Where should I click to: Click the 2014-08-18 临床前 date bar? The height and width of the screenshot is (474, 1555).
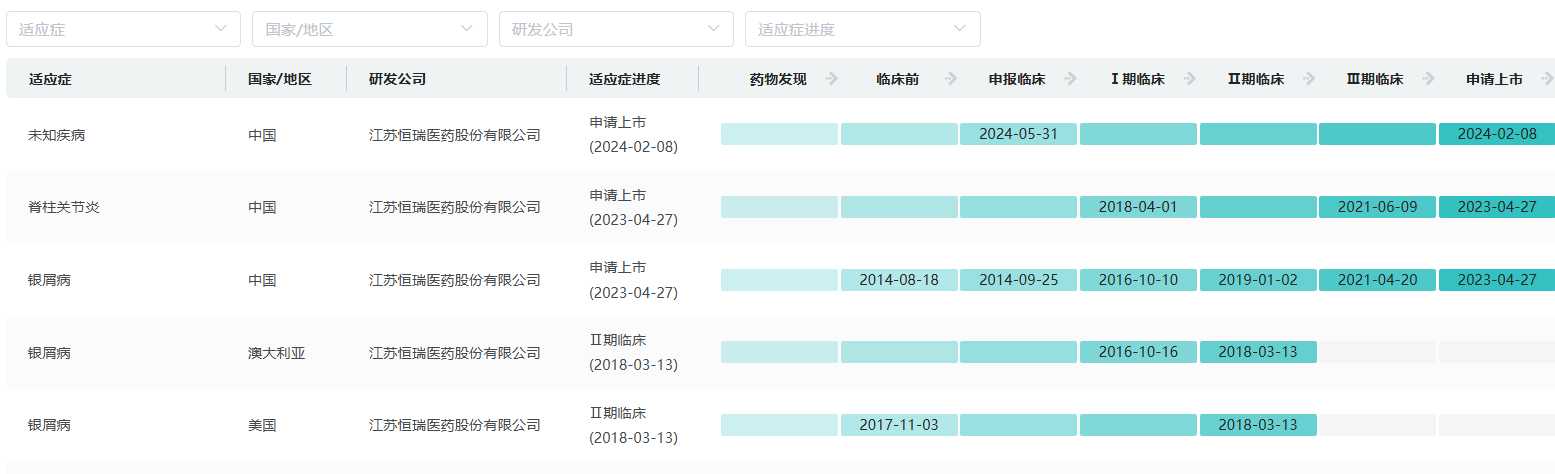coord(899,280)
